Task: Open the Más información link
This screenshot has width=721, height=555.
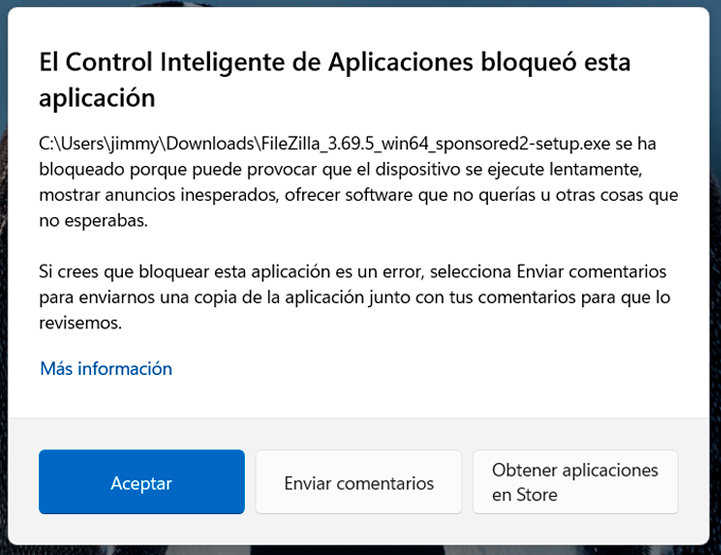Action: (106, 368)
